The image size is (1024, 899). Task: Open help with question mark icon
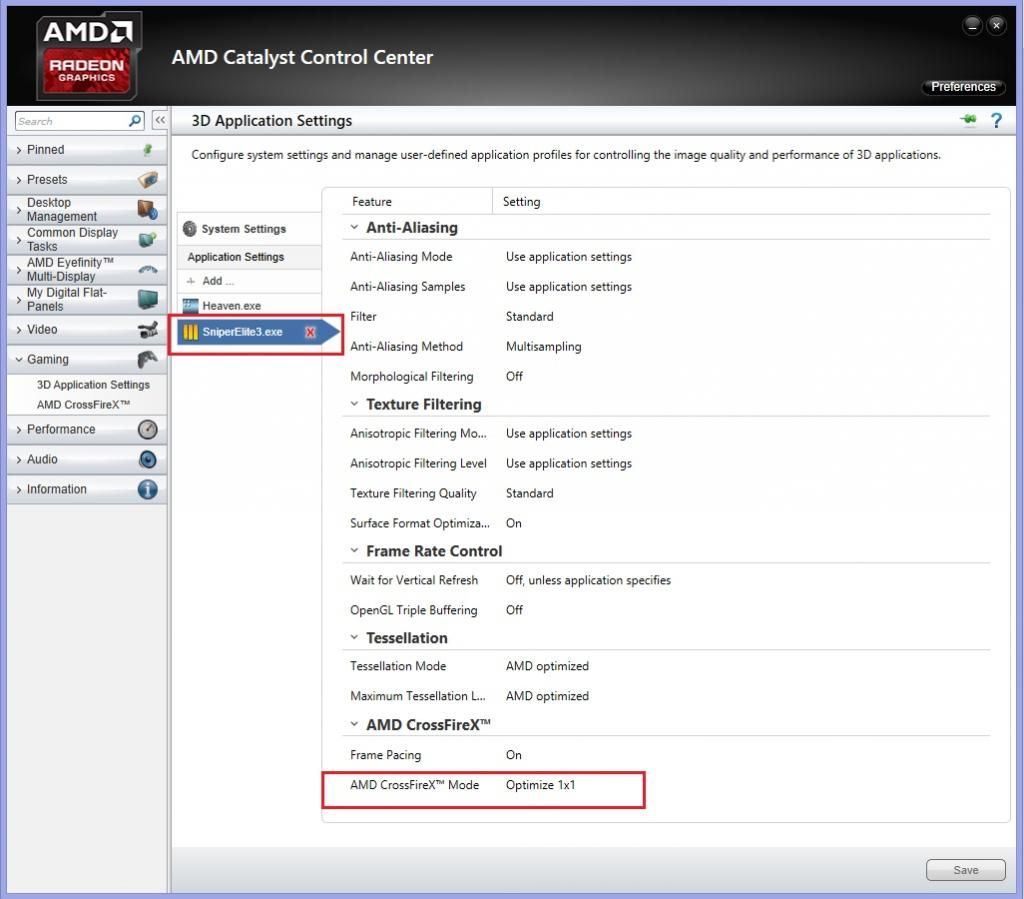996,120
